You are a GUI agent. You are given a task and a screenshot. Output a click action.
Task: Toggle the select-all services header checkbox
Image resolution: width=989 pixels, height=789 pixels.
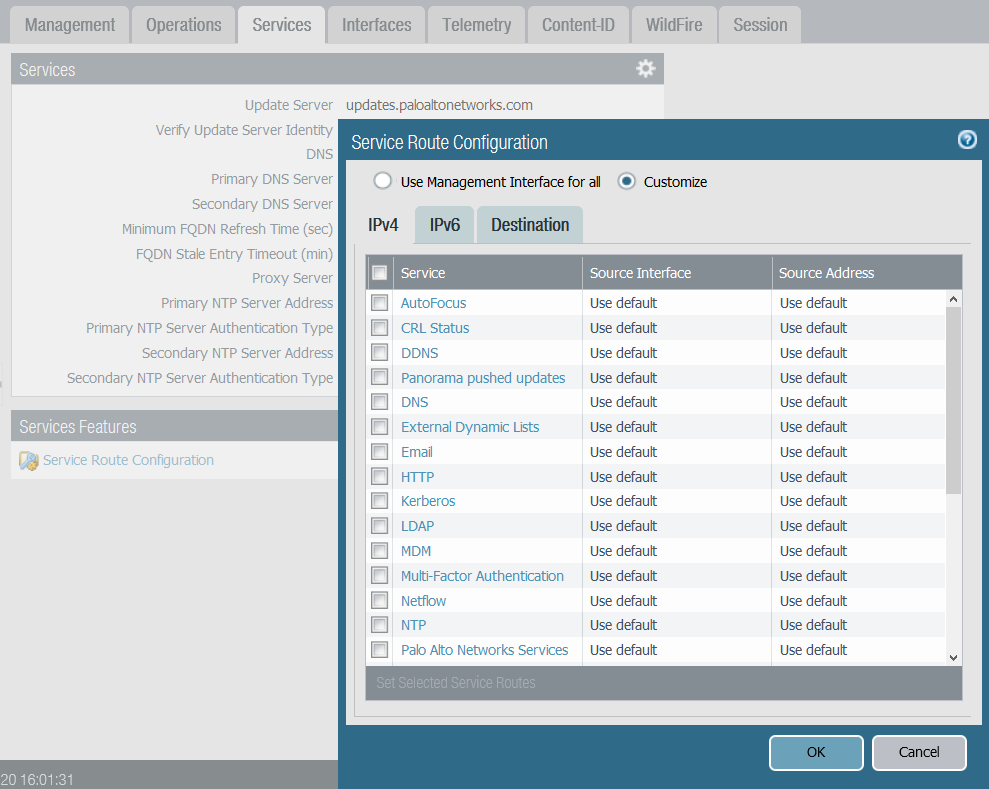(379, 272)
